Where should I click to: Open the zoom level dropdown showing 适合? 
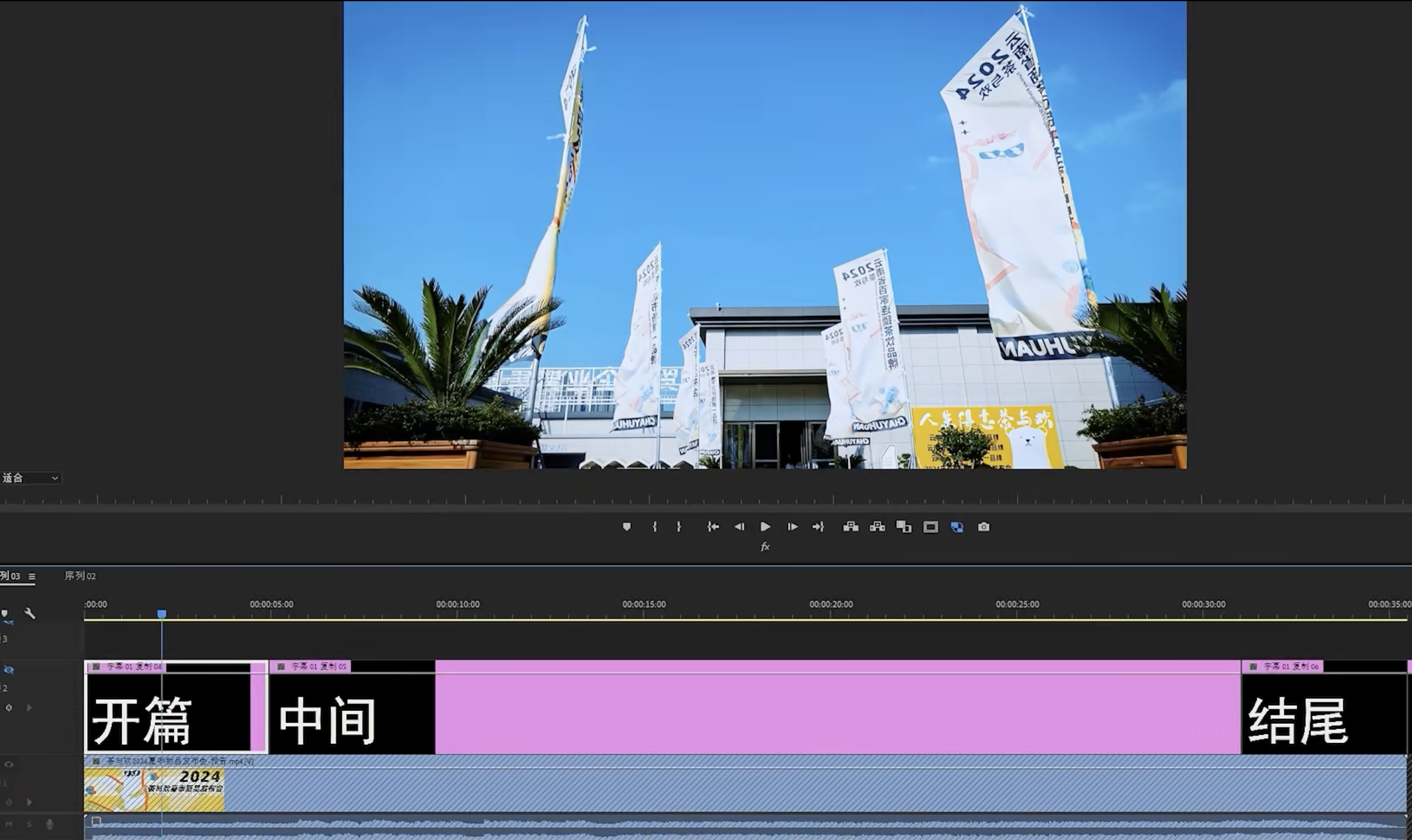point(30,478)
